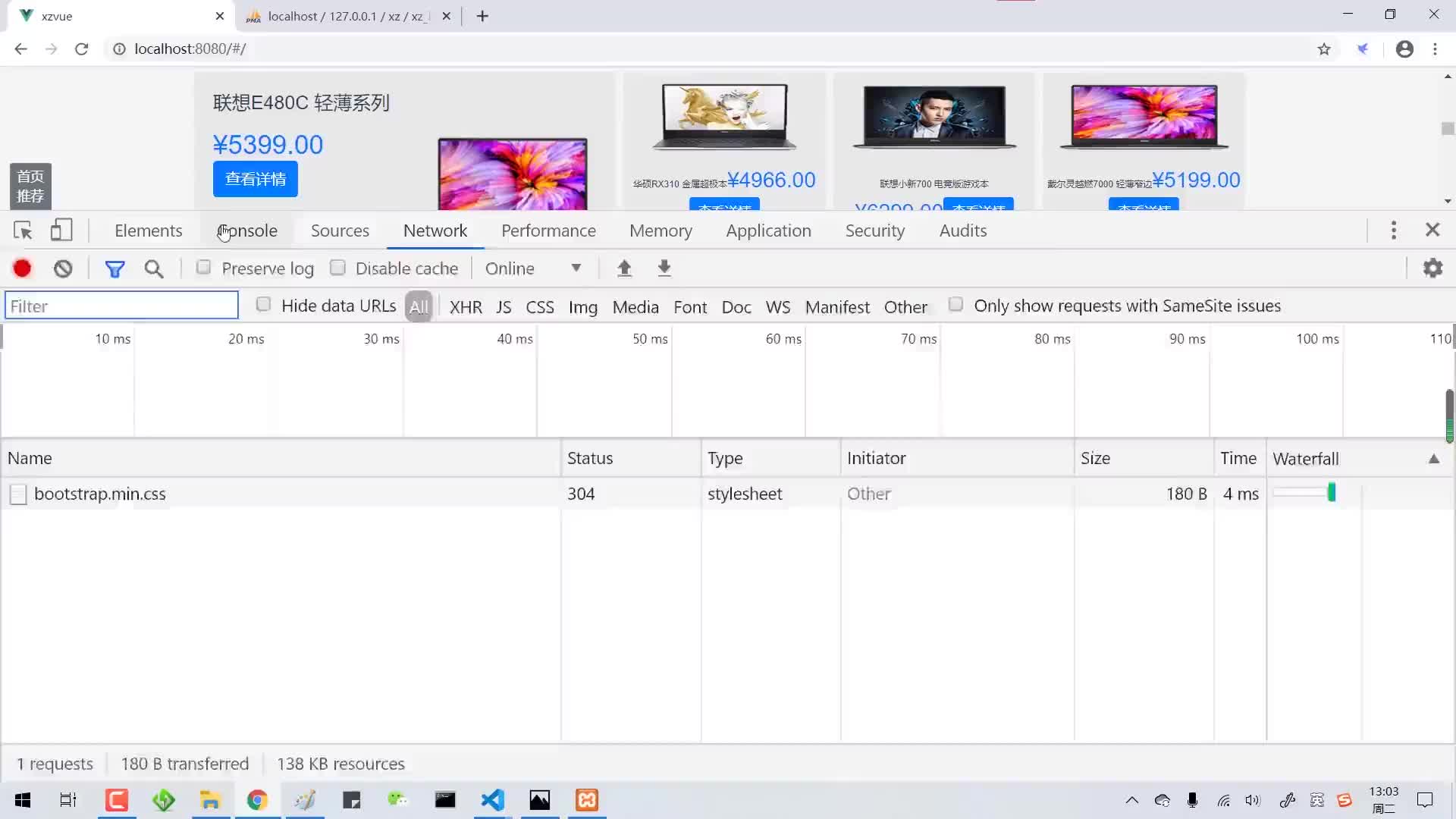Focus the network Filter input field
This screenshot has width=1456, height=819.
point(121,306)
